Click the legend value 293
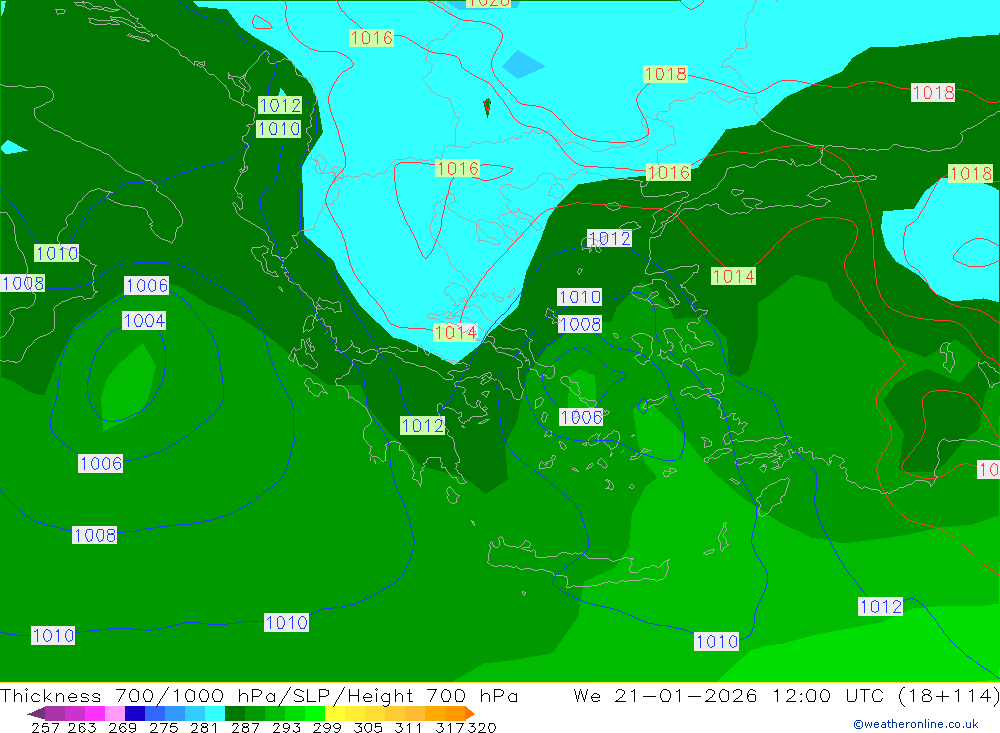Image resolution: width=1000 pixels, height=733 pixels. (x=286, y=727)
